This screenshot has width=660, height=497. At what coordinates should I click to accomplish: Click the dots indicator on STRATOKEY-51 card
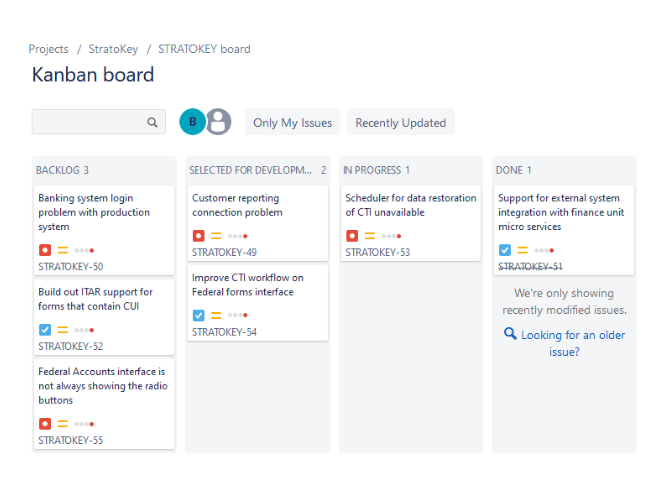coord(544,250)
